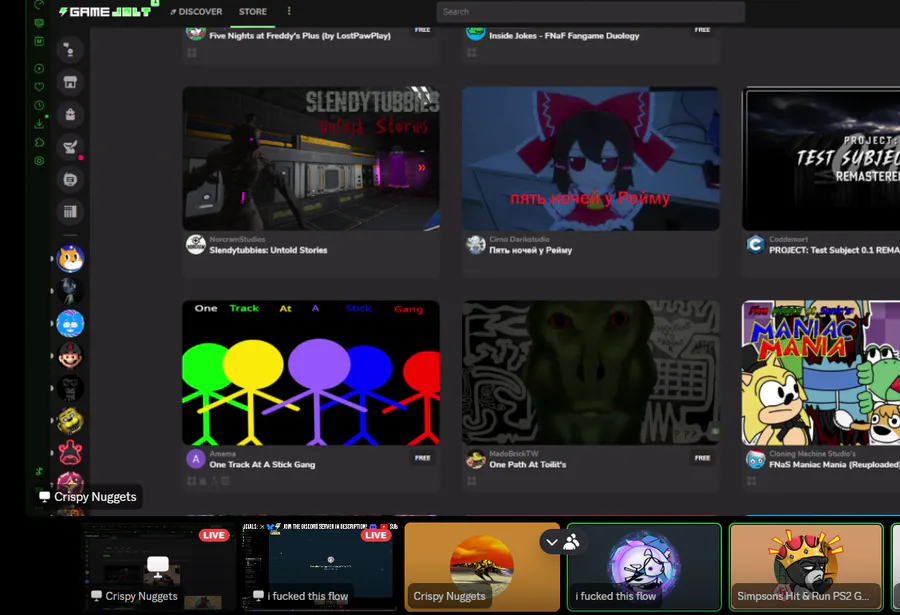Screen dimensions: 900x615
Task: Open Cirno Darikstudio developer name
Action: point(519,239)
